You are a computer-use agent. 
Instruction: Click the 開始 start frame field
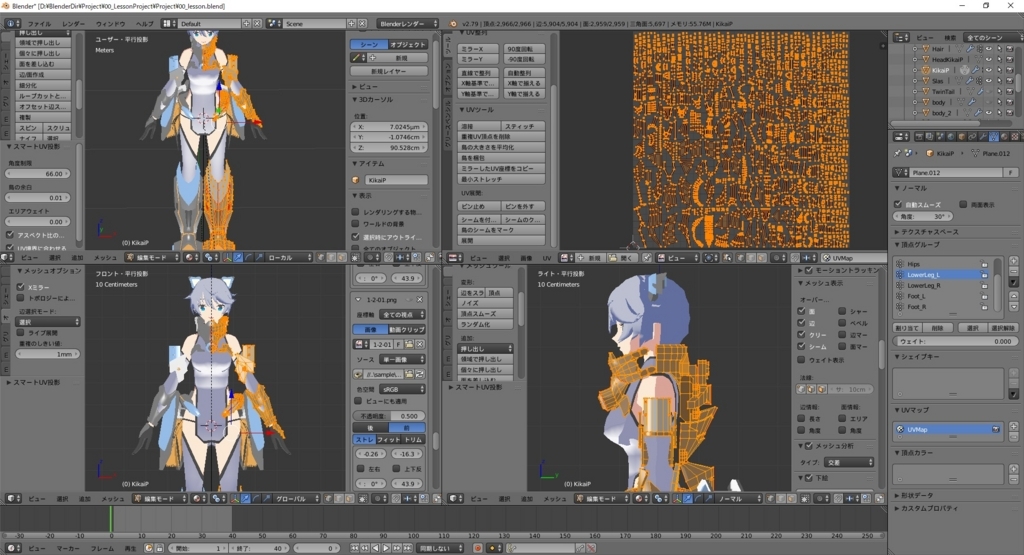(199, 548)
